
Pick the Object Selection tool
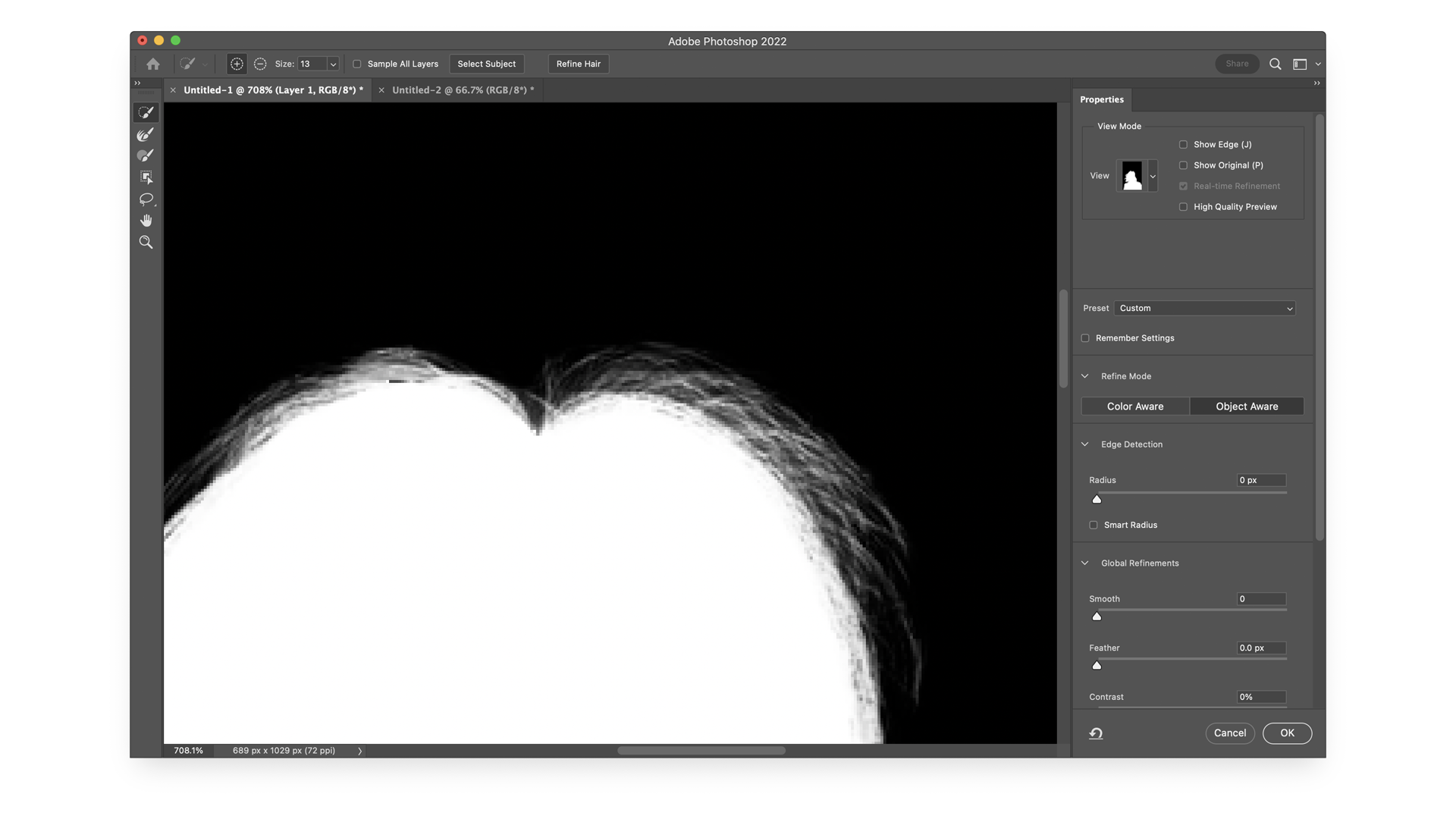click(x=146, y=177)
